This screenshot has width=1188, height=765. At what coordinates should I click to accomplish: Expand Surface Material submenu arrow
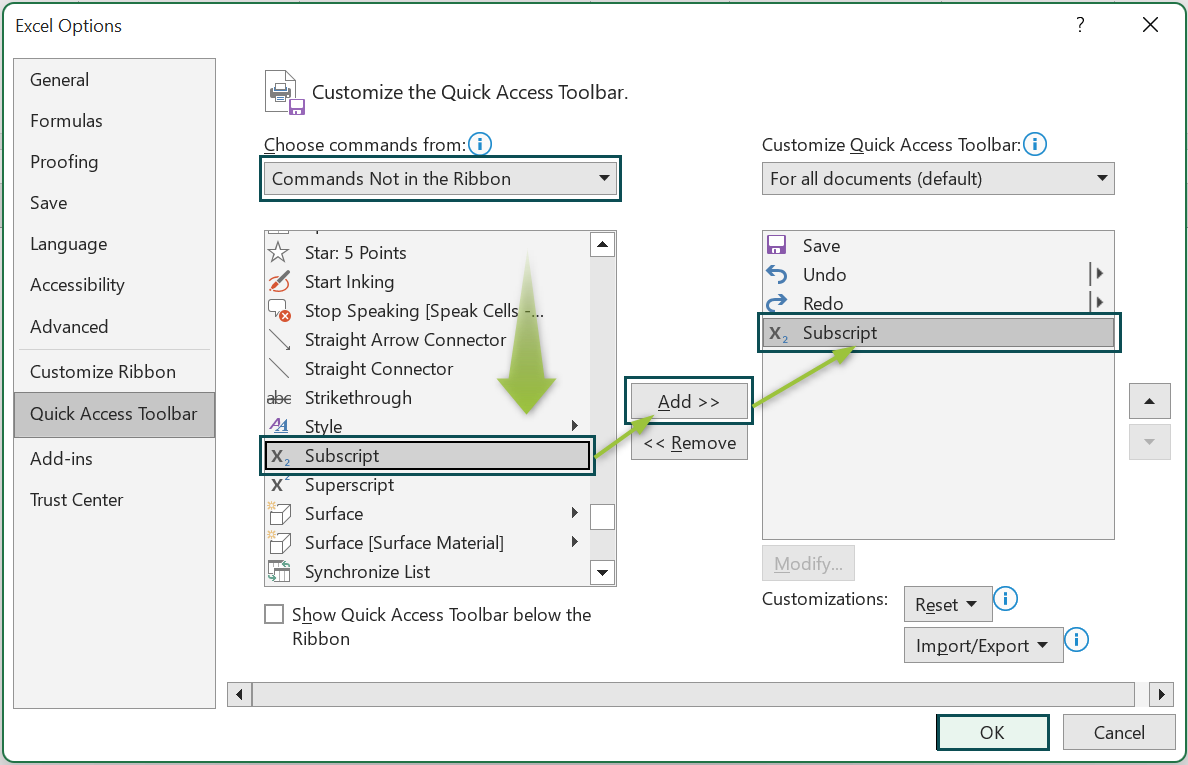575,542
